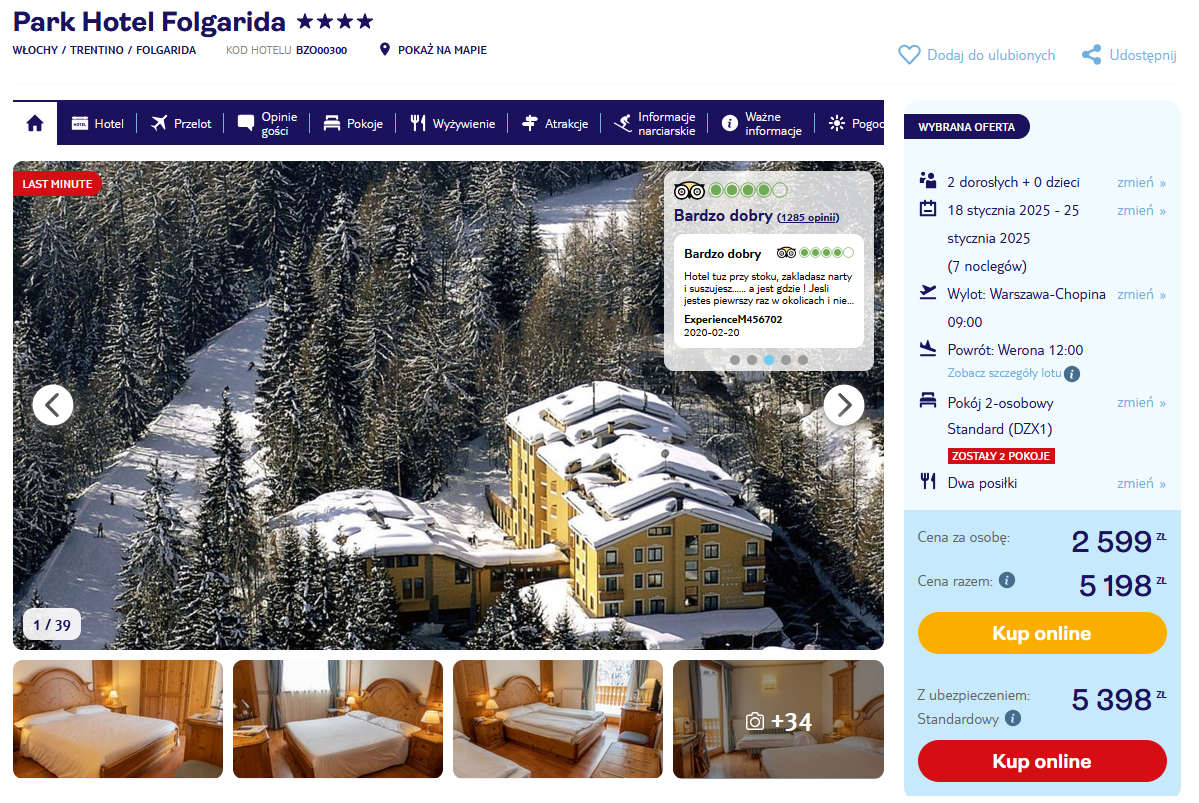
Task: Show next photo with right arrow
Action: (x=843, y=405)
